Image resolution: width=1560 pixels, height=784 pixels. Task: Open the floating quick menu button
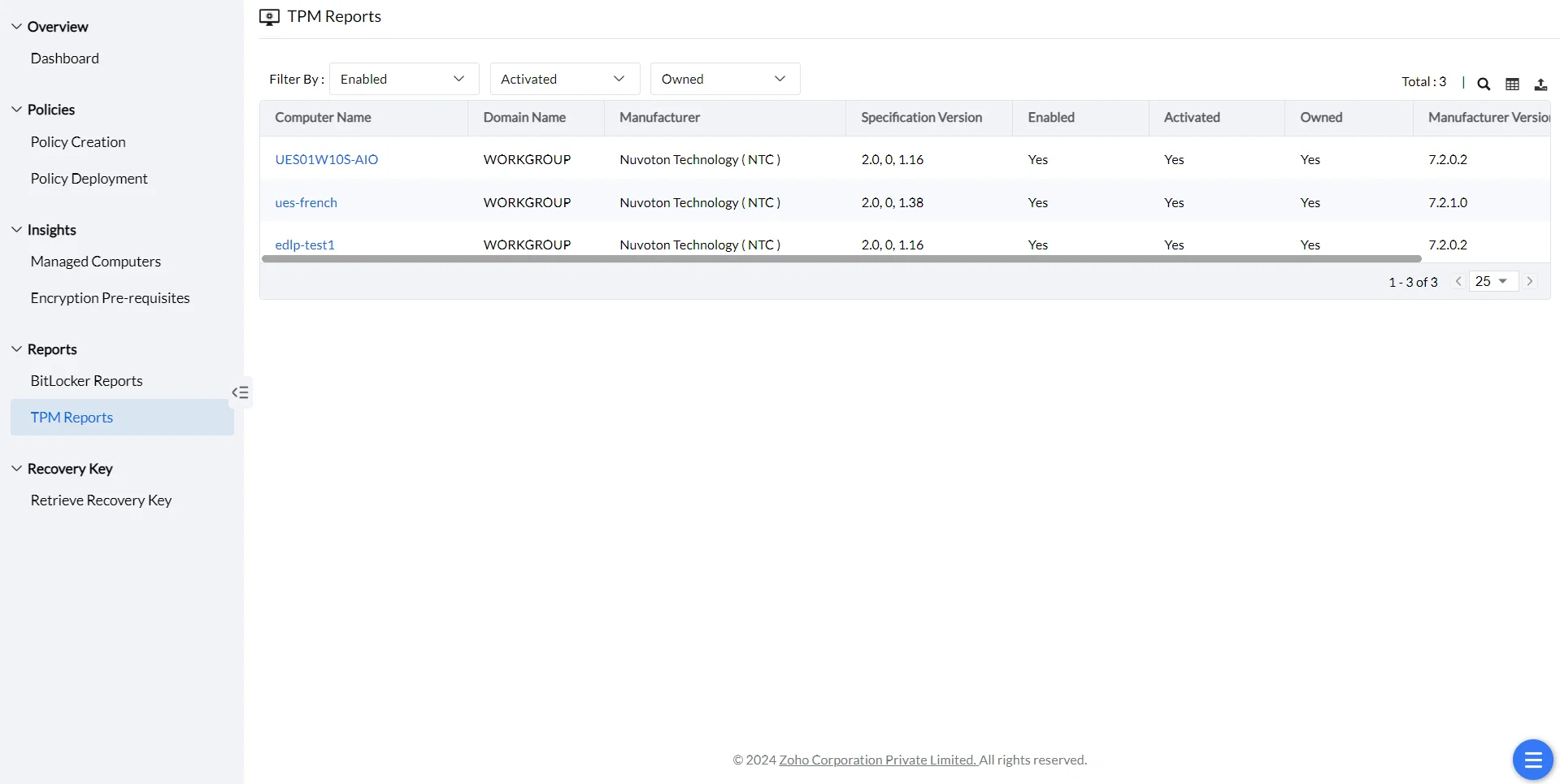click(x=1532, y=760)
